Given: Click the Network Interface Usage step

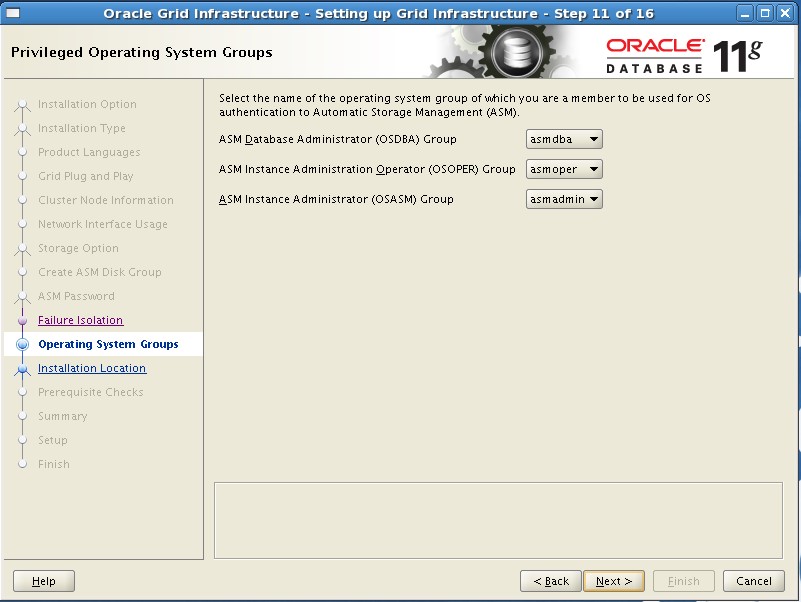Looking at the screenshot, I should pyautogui.click(x=103, y=224).
